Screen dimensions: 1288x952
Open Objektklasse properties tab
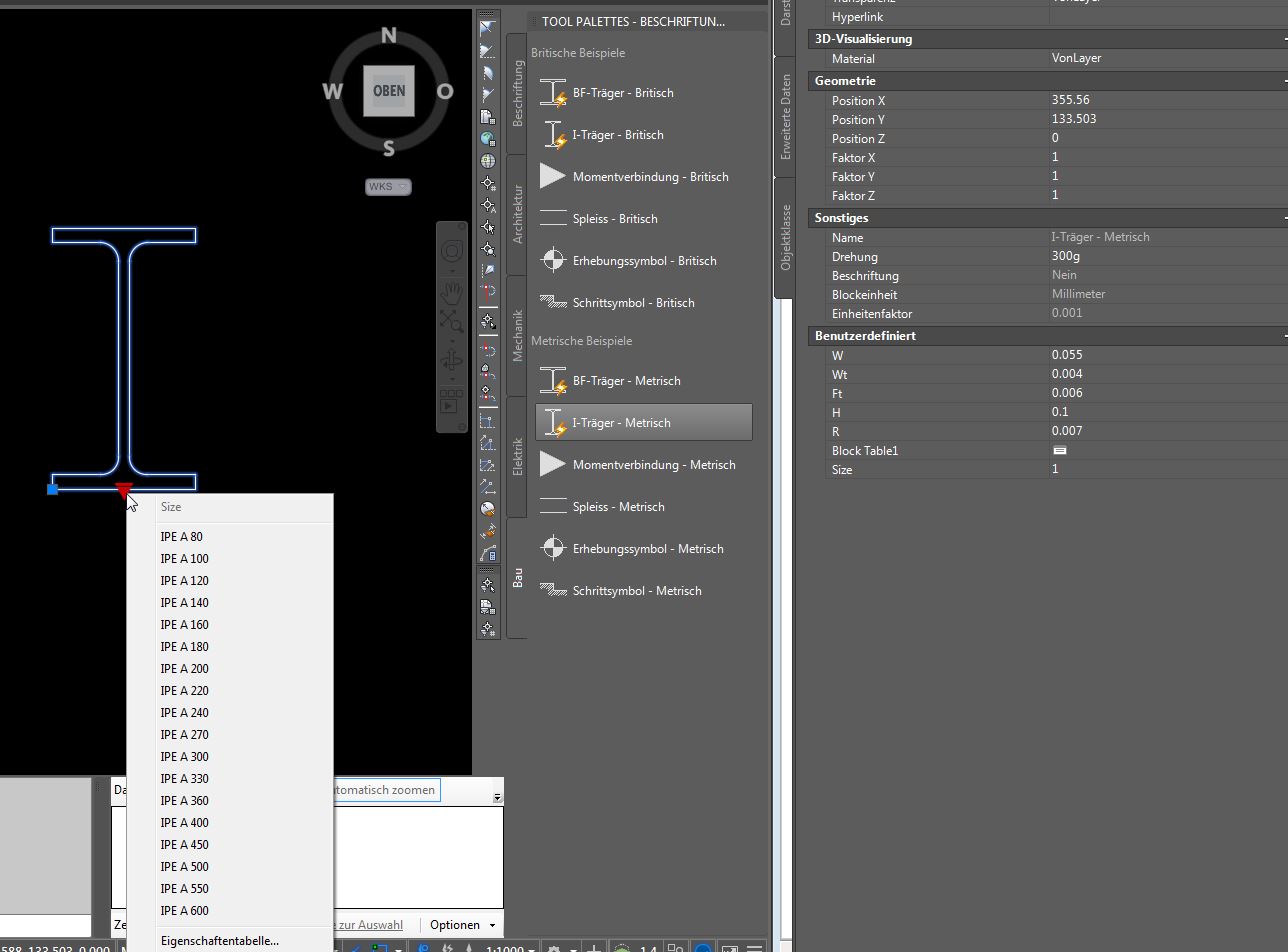coord(785,237)
